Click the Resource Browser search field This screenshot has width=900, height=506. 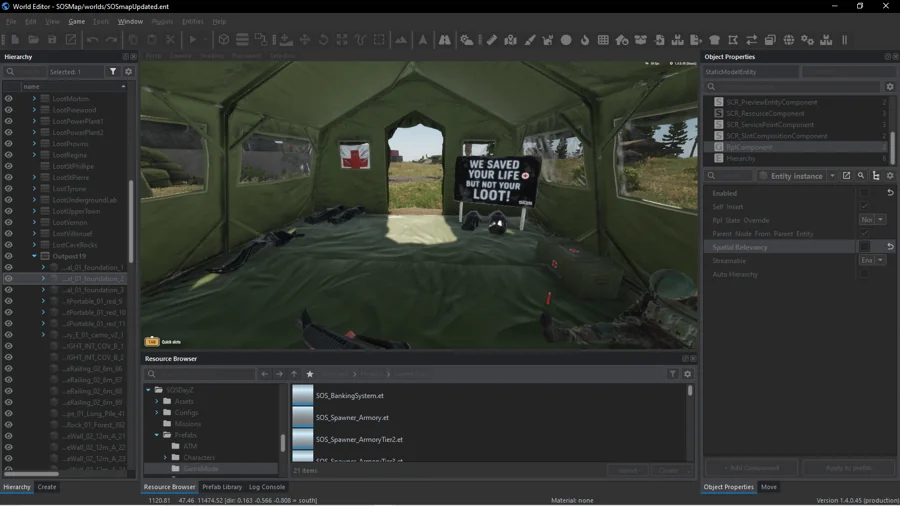(200, 374)
